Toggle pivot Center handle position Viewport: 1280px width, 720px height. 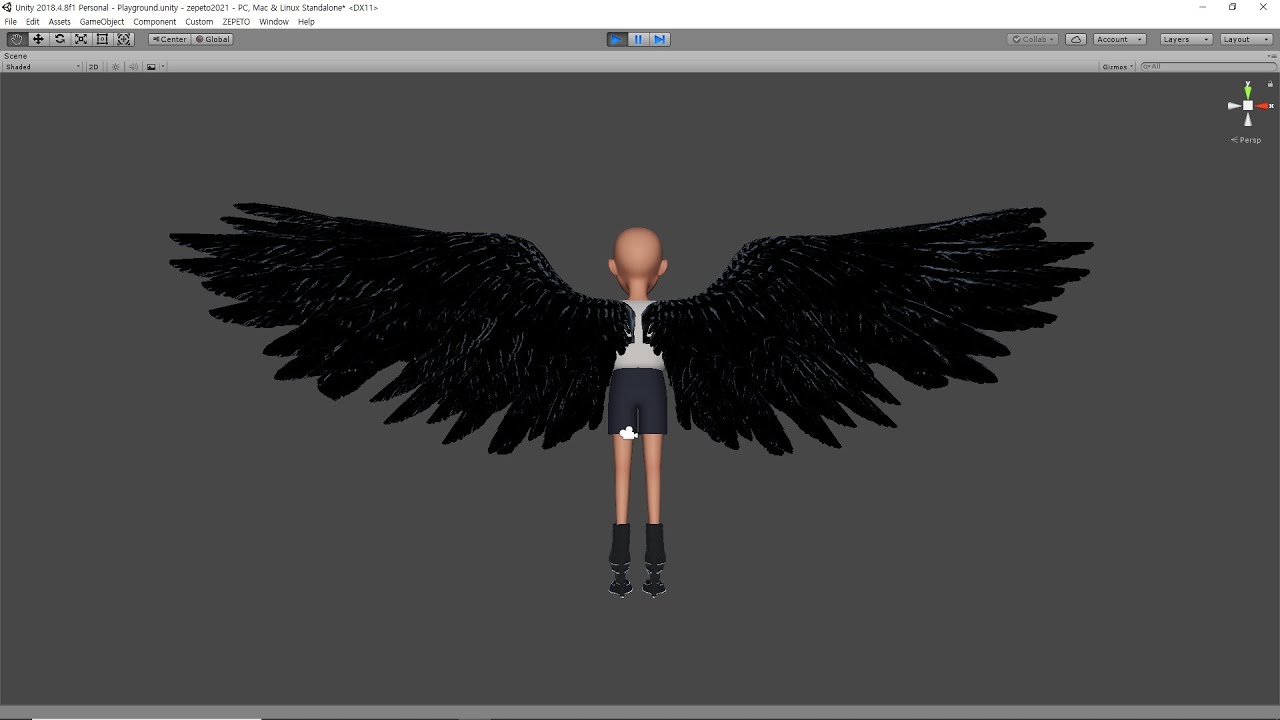(169, 39)
